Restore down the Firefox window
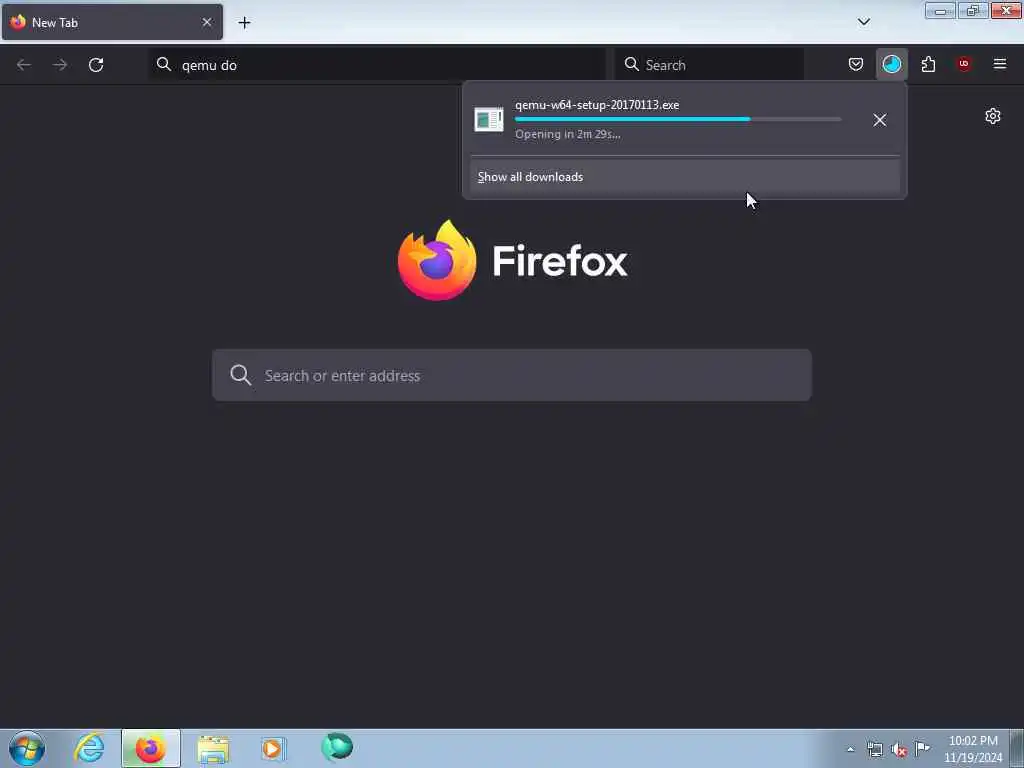1024x768 pixels. click(x=972, y=10)
